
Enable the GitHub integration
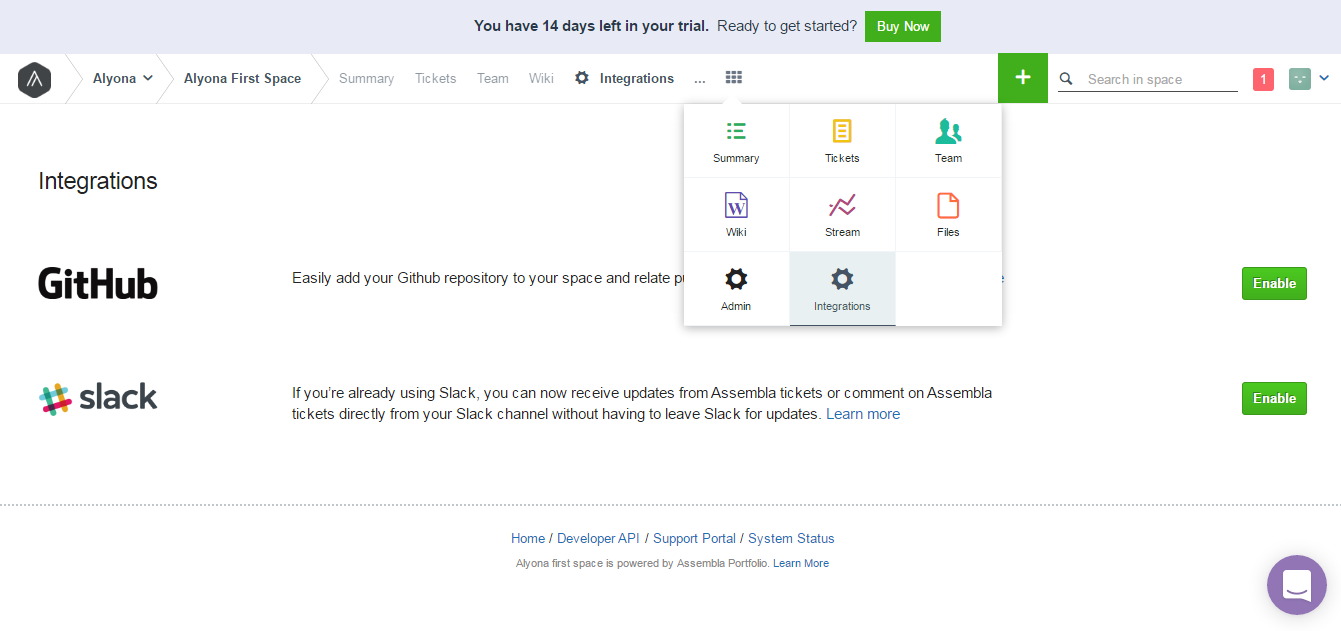[1274, 283]
